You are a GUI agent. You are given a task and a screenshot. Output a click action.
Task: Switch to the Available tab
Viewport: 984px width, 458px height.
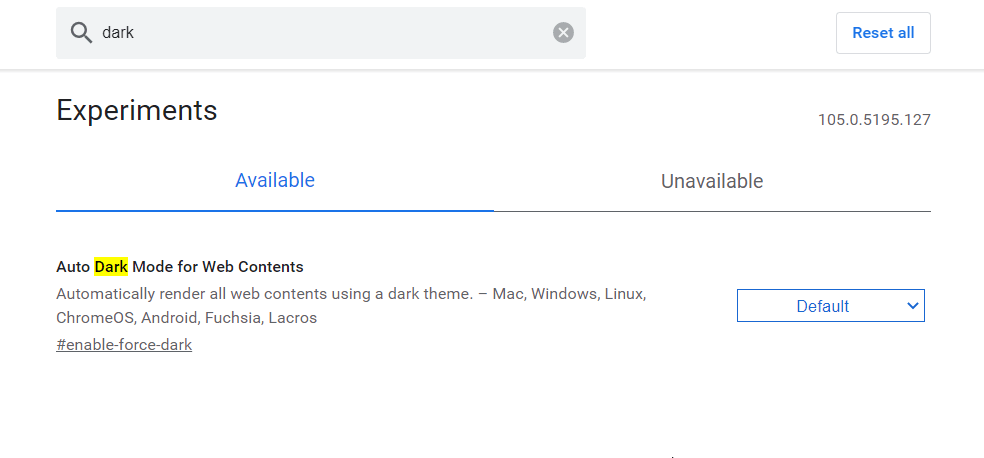click(x=275, y=181)
